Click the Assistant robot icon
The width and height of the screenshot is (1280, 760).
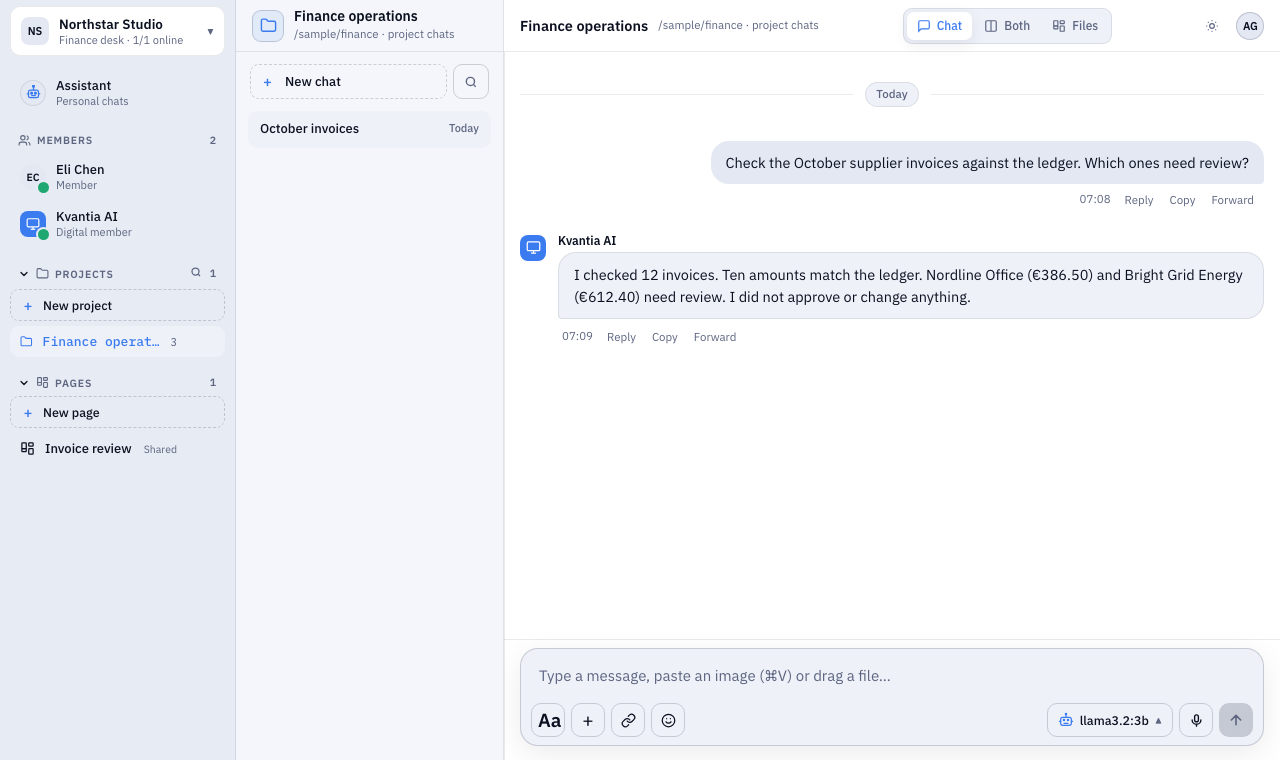[x=33, y=93]
